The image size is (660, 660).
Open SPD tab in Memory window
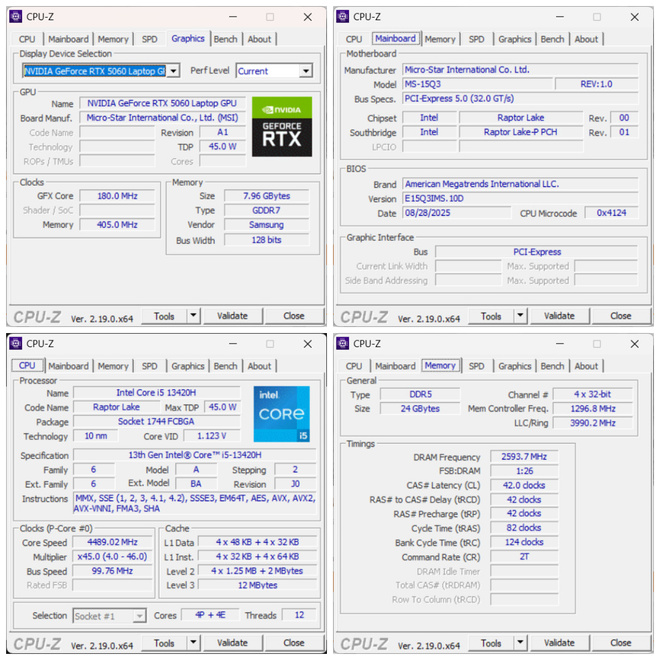[476, 366]
